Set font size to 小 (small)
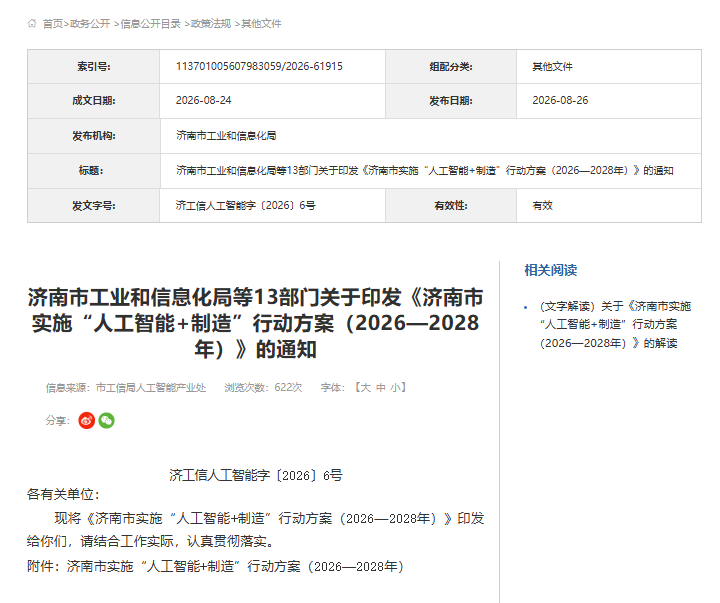The height and width of the screenshot is (603, 720). click(395, 388)
